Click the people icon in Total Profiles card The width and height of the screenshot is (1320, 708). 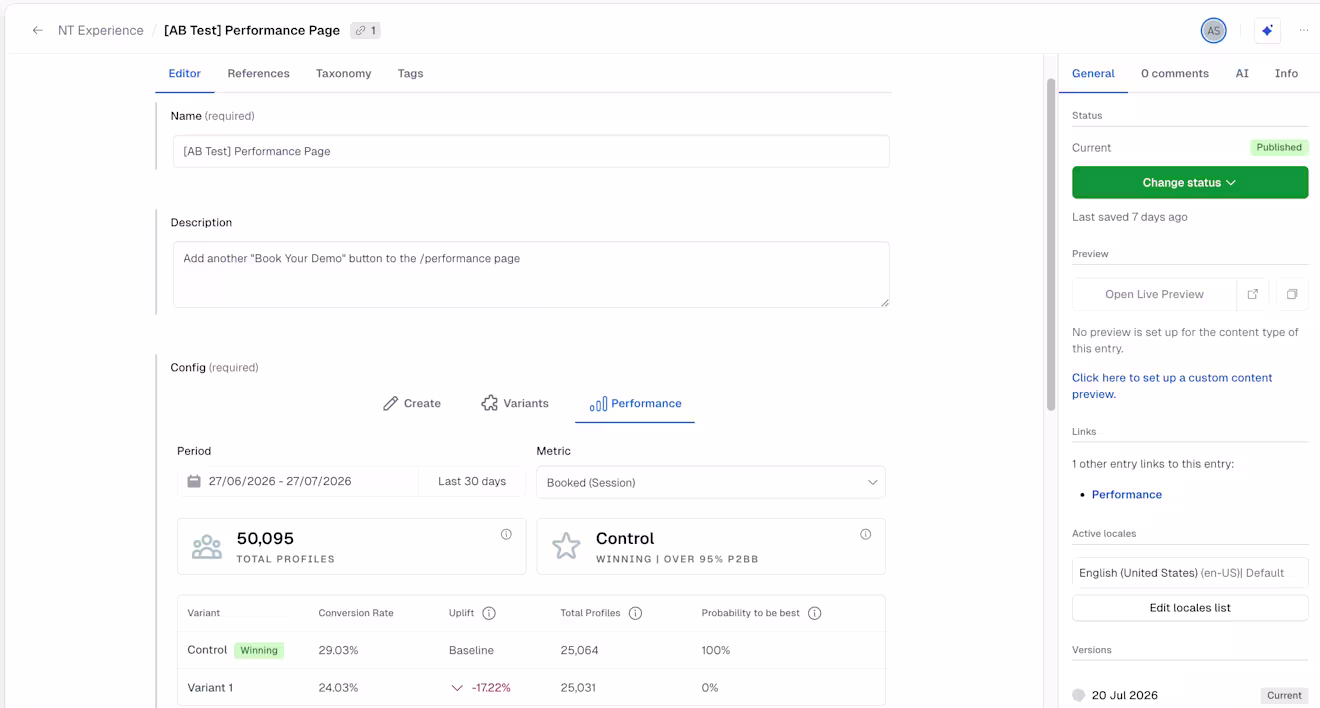pos(207,546)
